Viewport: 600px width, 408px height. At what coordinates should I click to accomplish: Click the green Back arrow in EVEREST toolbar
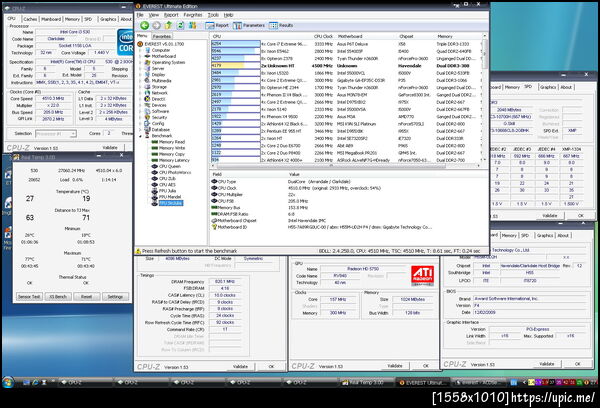point(144,25)
